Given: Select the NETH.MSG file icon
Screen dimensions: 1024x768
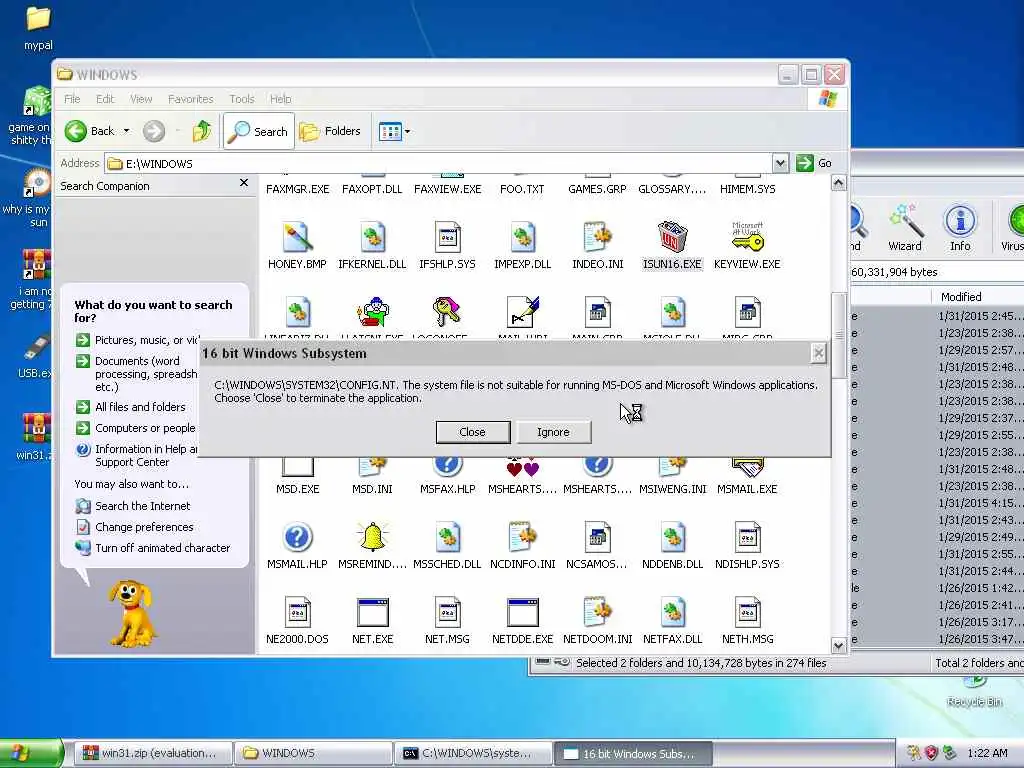Looking at the screenshot, I should tap(747, 612).
